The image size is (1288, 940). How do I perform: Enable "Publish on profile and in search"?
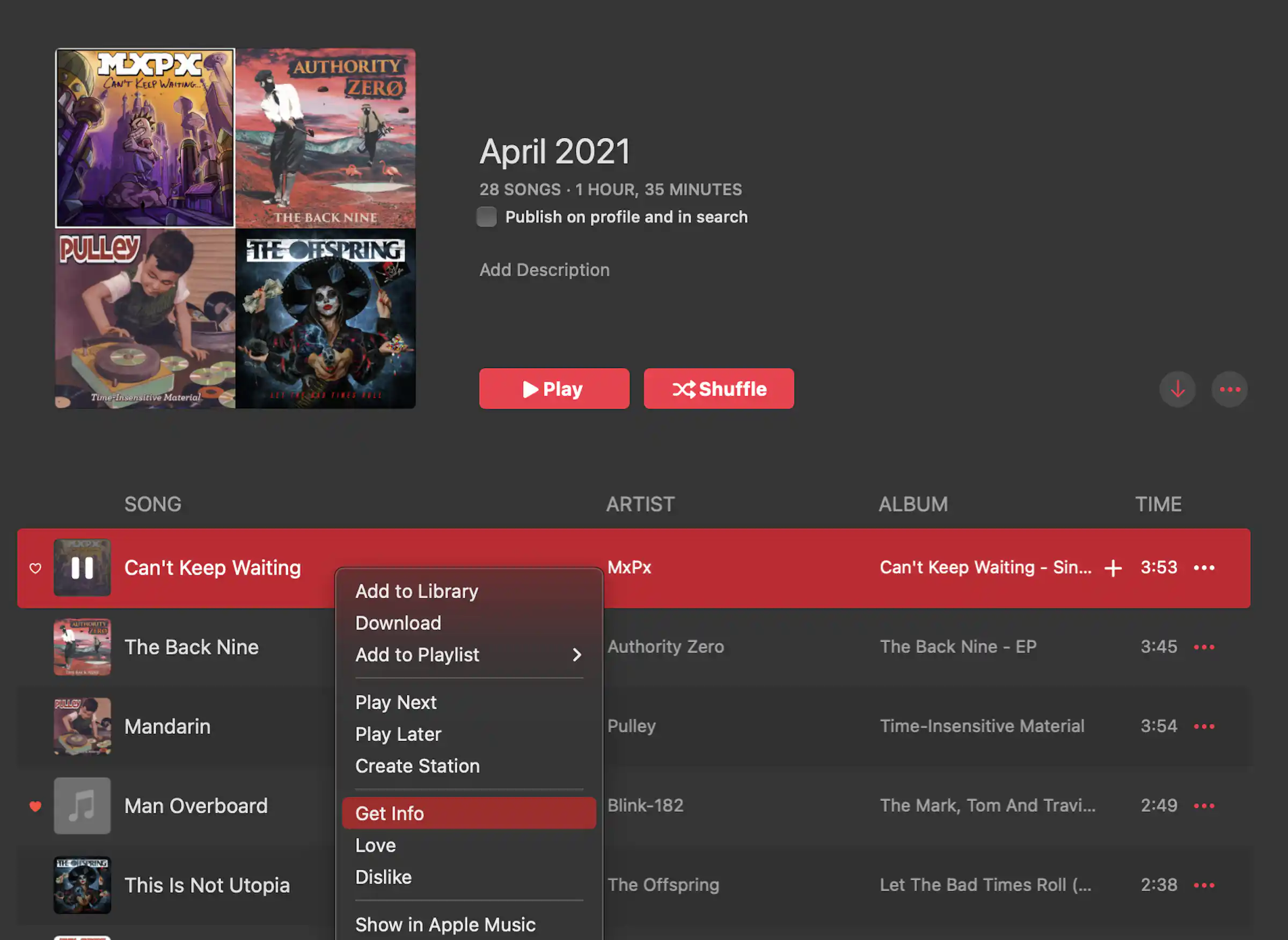[x=487, y=217]
